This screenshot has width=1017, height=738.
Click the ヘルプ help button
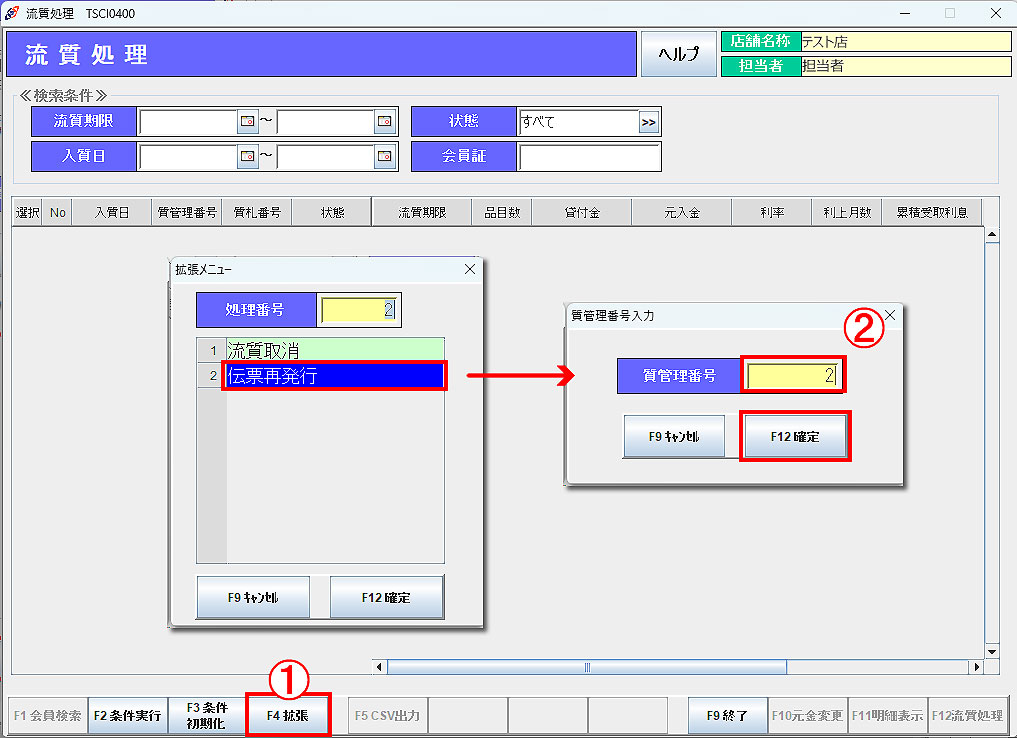(678, 54)
